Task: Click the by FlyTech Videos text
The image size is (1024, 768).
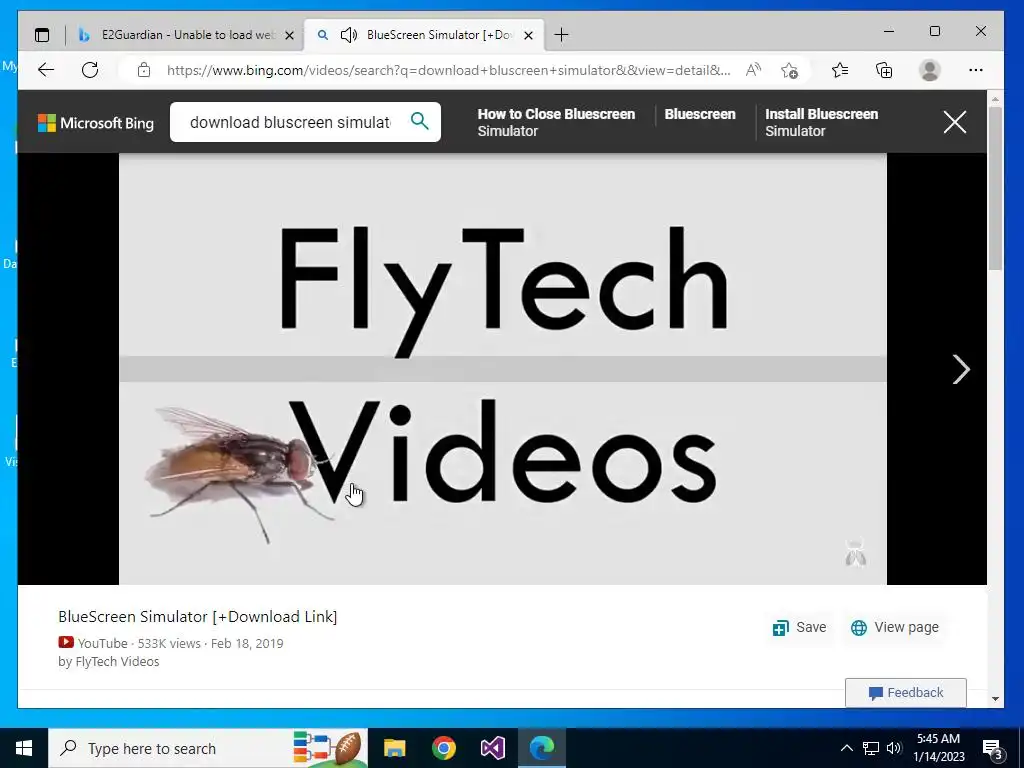Action: [x=108, y=662]
